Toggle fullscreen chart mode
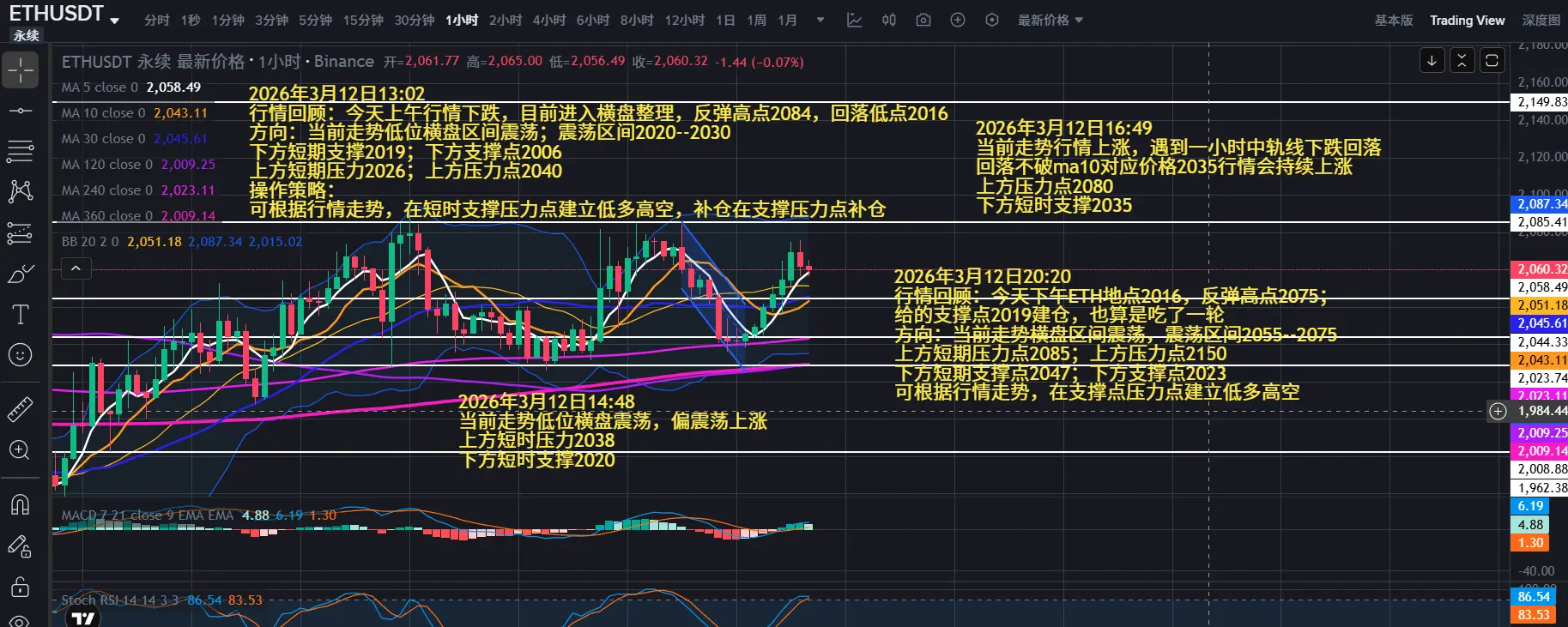1568x627 pixels. (x=1492, y=60)
